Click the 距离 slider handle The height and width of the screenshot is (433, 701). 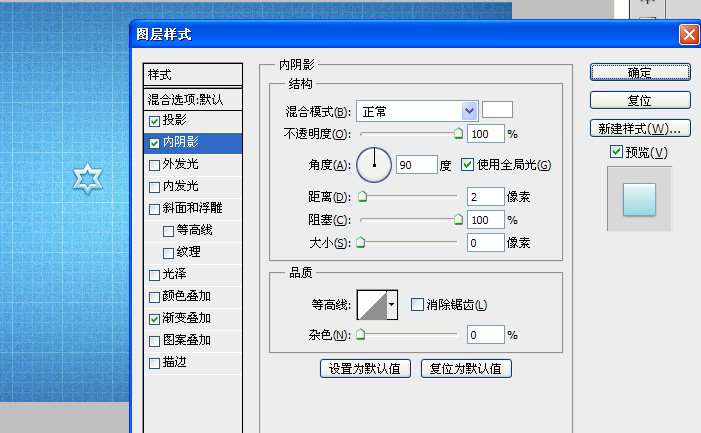363,196
